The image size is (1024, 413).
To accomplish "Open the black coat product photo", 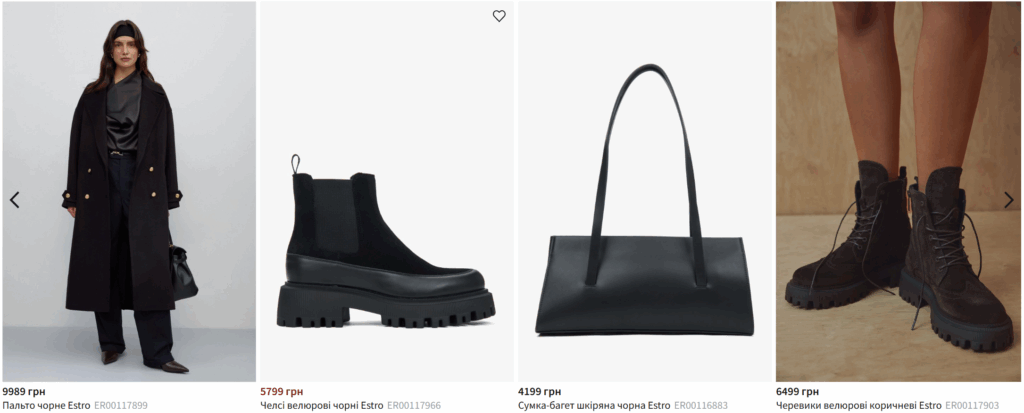I will (129, 190).
